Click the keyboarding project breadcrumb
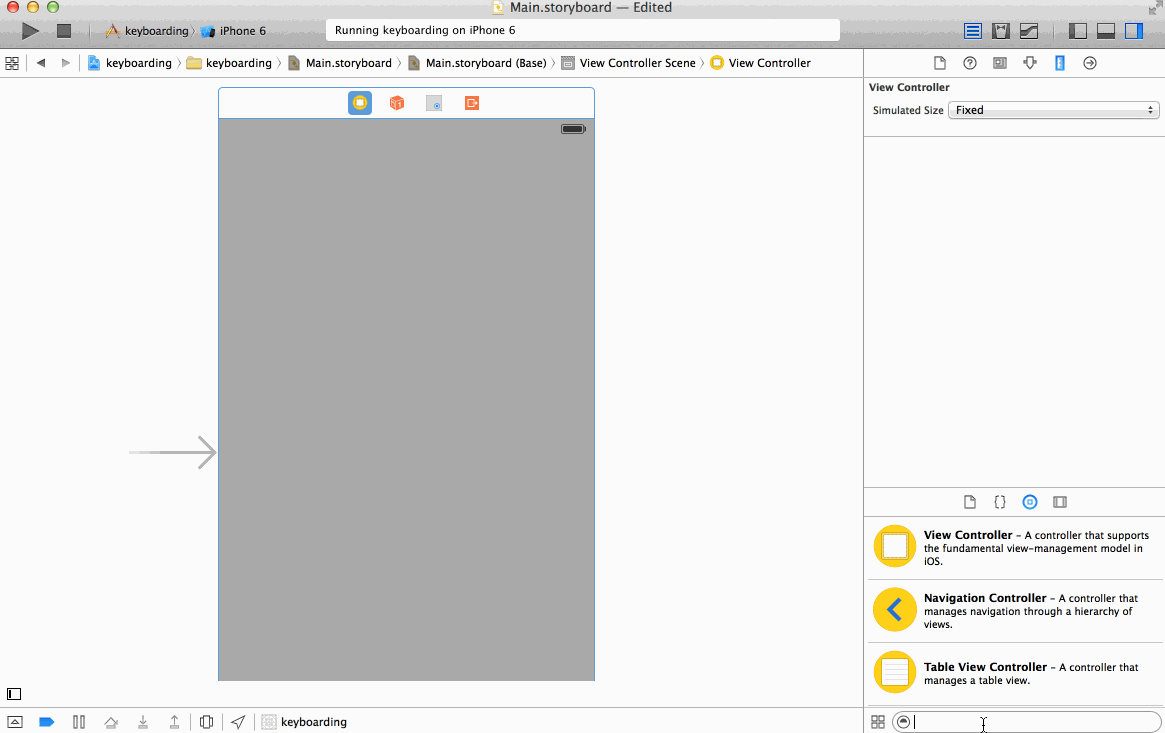The image size is (1165, 733). click(x=130, y=63)
